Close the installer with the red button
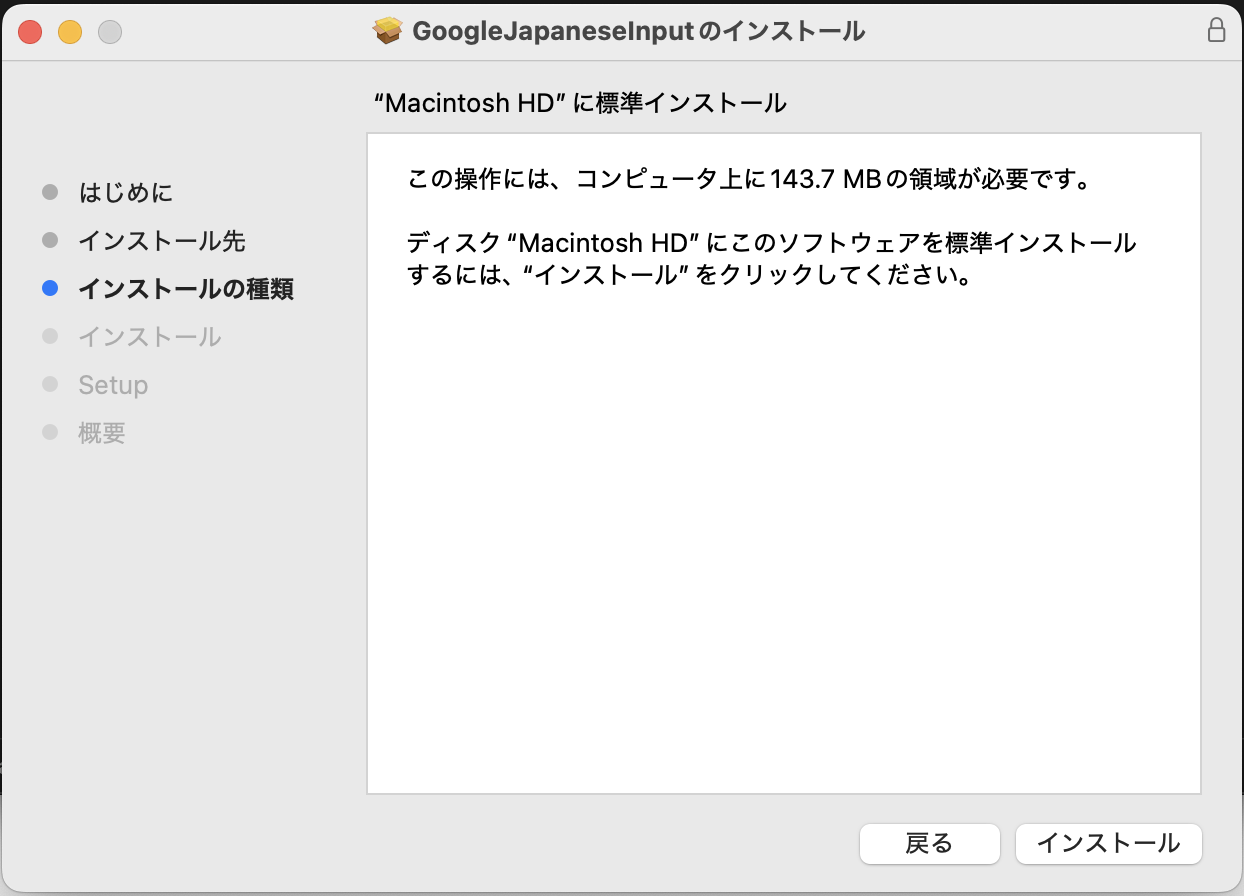 coord(30,32)
